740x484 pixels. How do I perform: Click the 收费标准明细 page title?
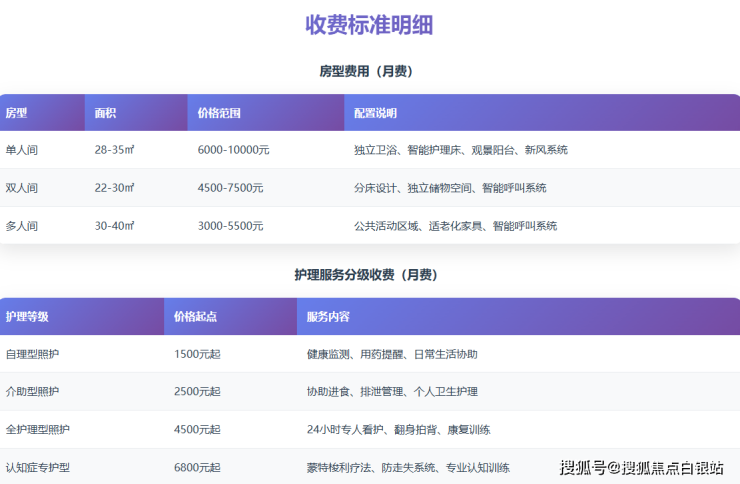pyautogui.click(x=369, y=25)
